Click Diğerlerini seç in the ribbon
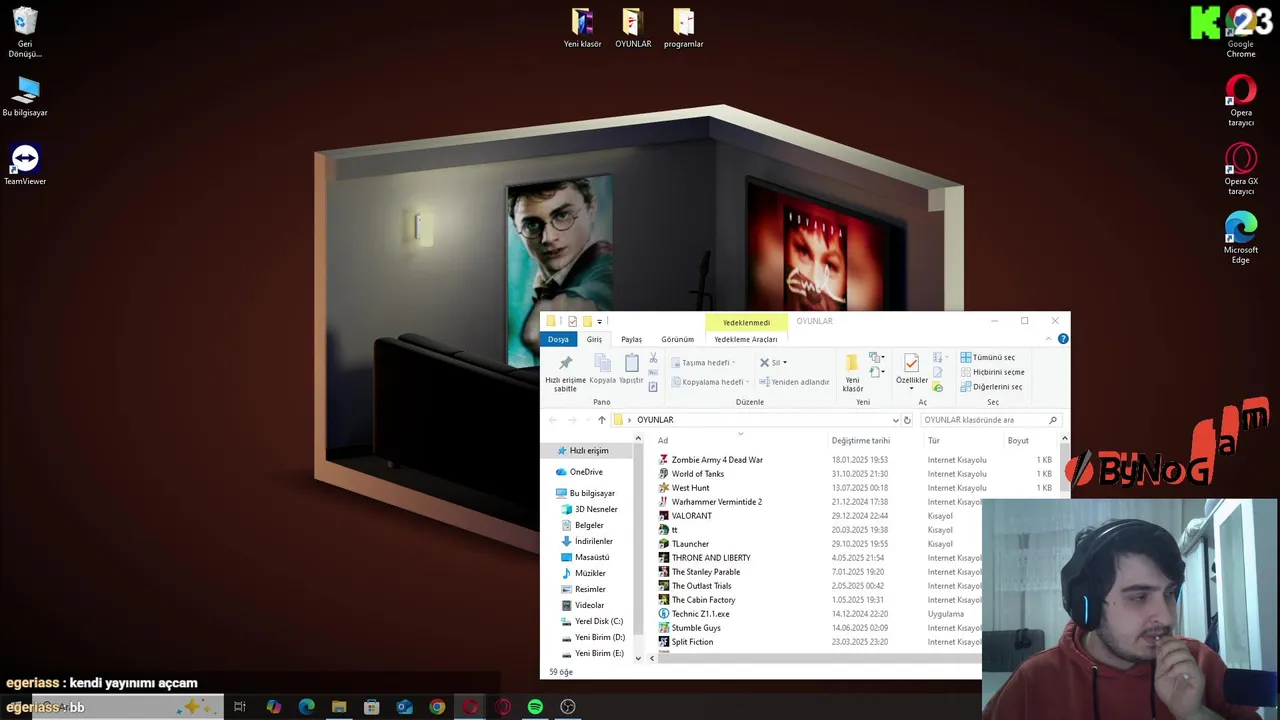 coord(991,387)
